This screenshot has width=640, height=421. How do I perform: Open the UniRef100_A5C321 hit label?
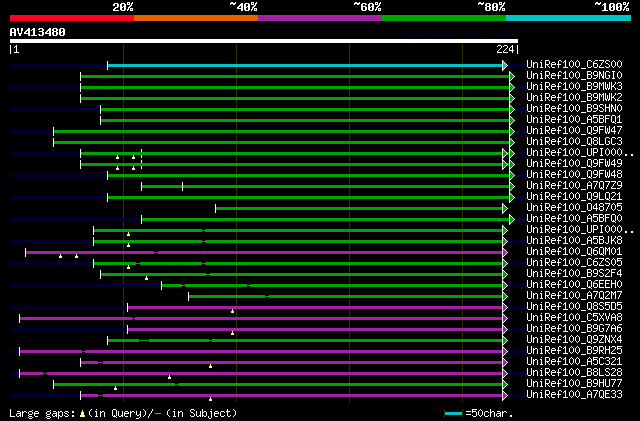574,362
